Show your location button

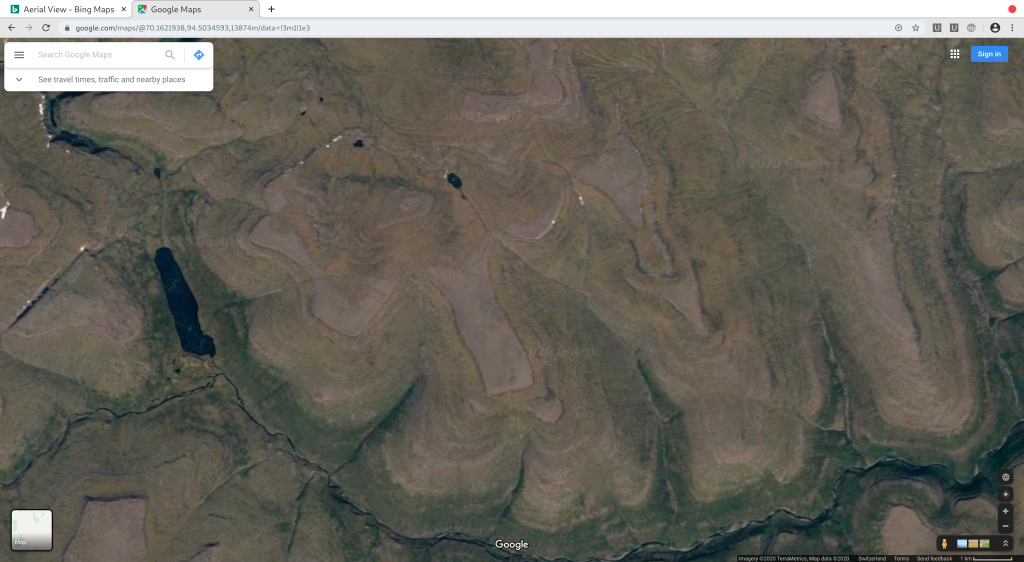coord(1006,494)
